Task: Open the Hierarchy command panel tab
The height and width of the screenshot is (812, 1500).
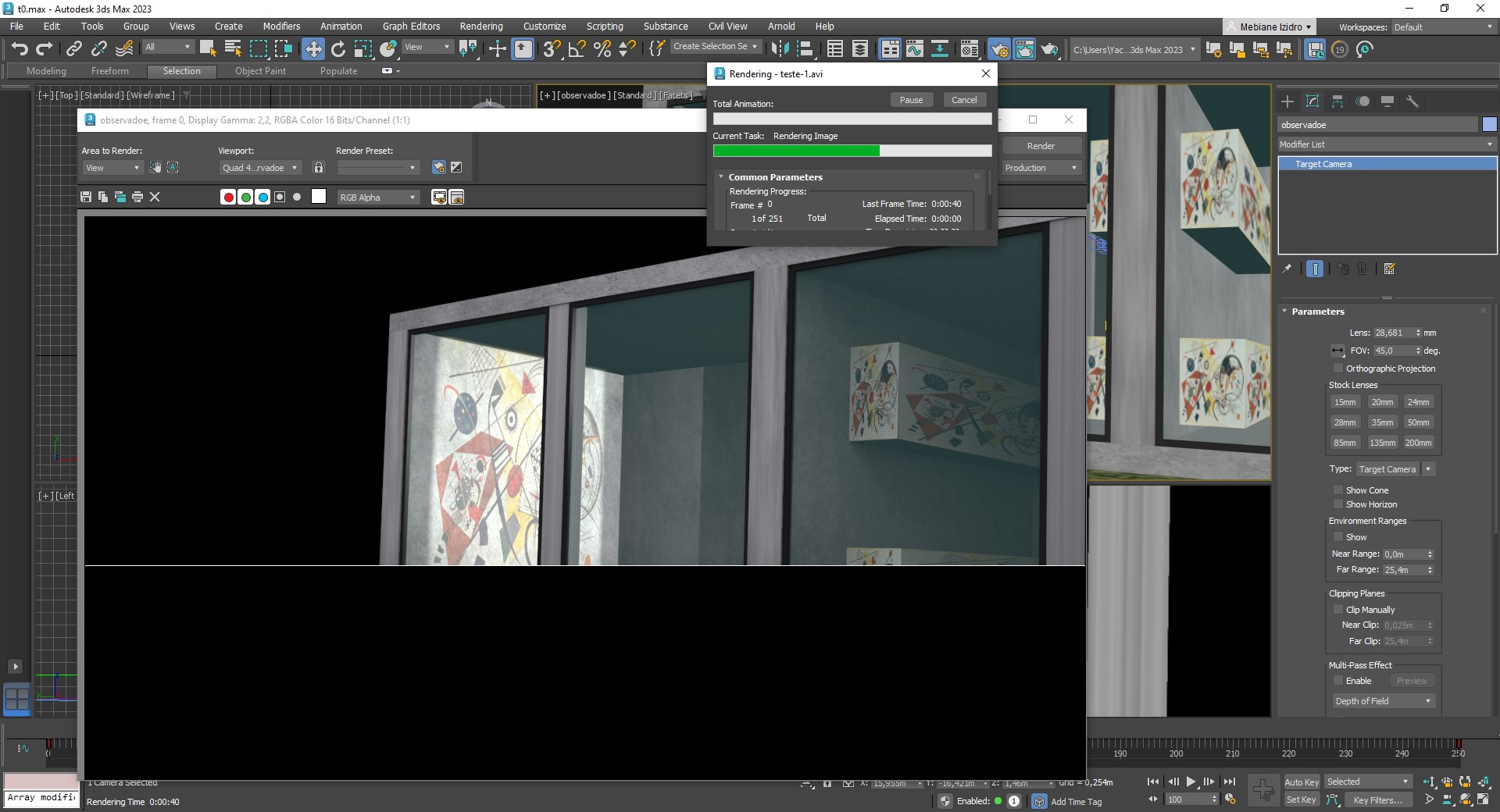Action: click(1337, 101)
